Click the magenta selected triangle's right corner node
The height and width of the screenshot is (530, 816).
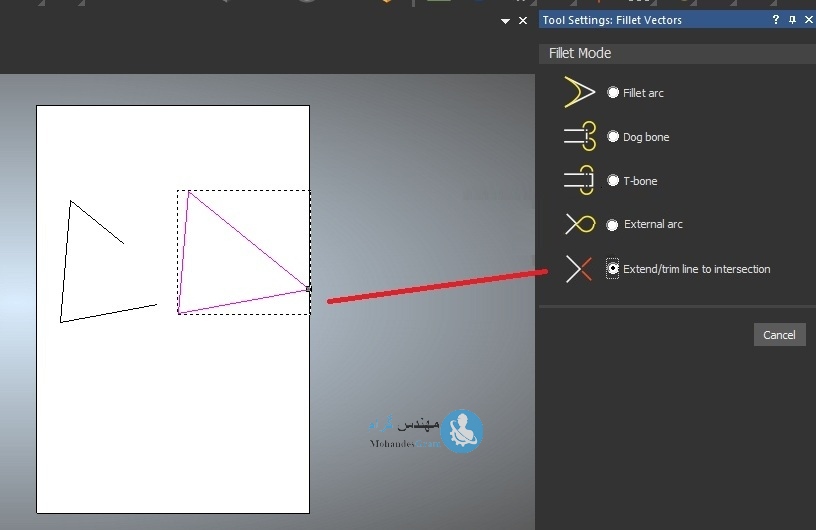point(308,289)
